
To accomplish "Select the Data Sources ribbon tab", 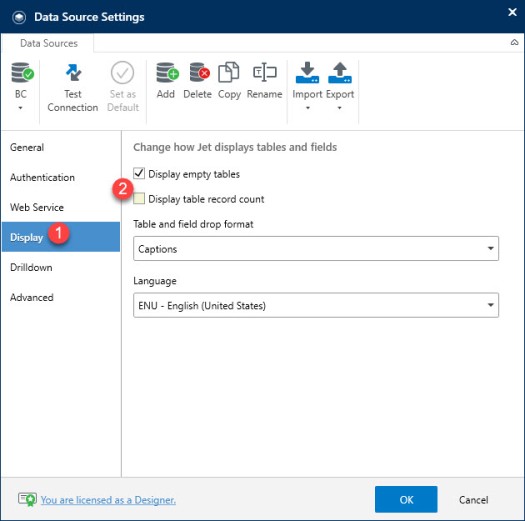I will click(x=49, y=43).
